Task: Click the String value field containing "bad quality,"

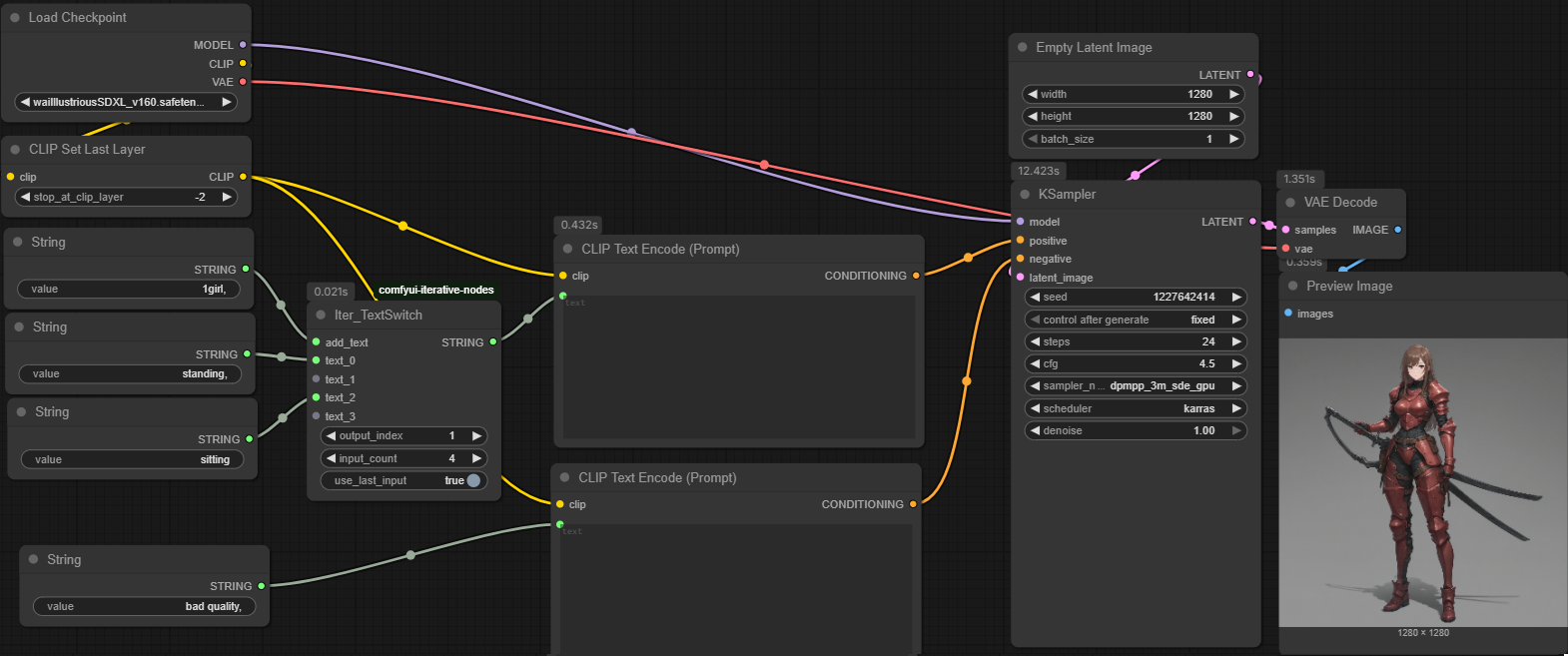Action: point(145,606)
